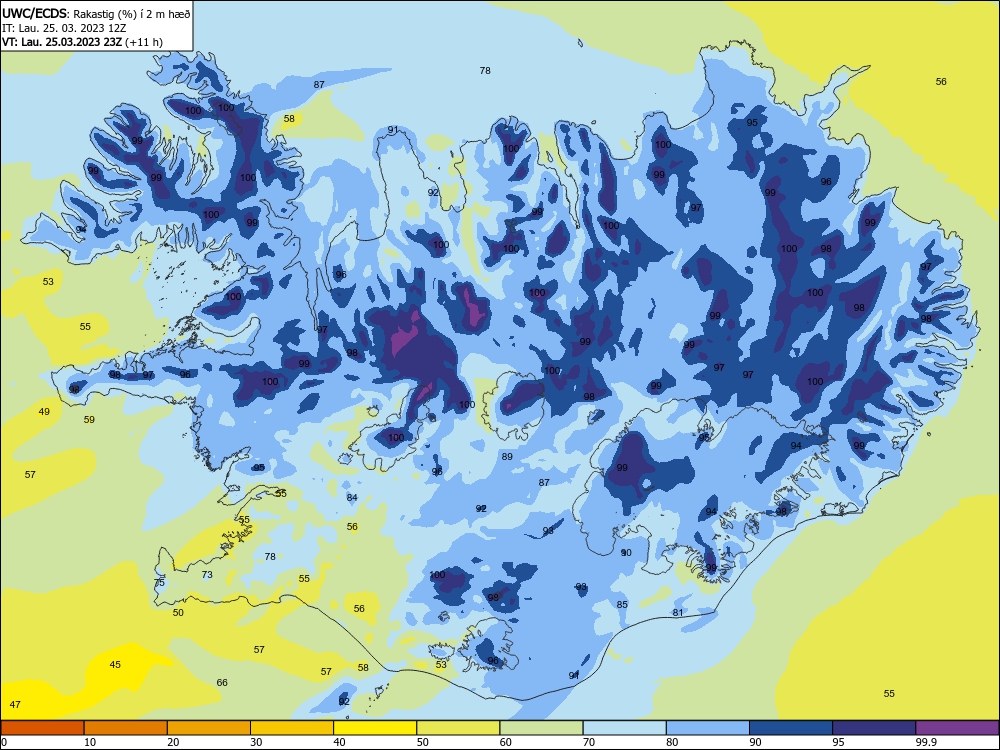Image resolution: width=1000 pixels, height=750 pixels.
Task: Select the orange 10–20 legend color block
Action: pyautogui.click(x=126, y=728)
